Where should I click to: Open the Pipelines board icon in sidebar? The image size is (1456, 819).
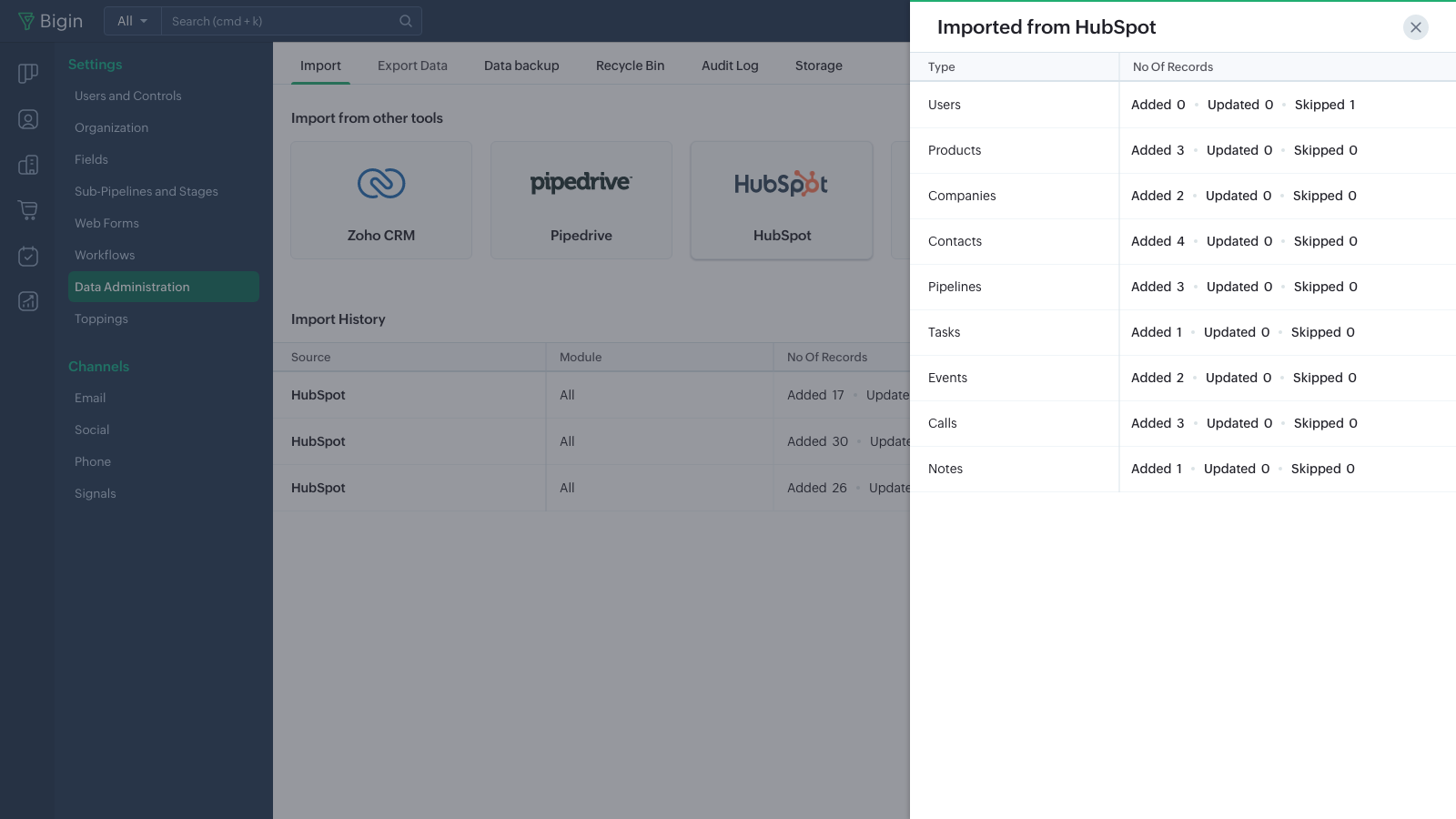tap(28, 74)
